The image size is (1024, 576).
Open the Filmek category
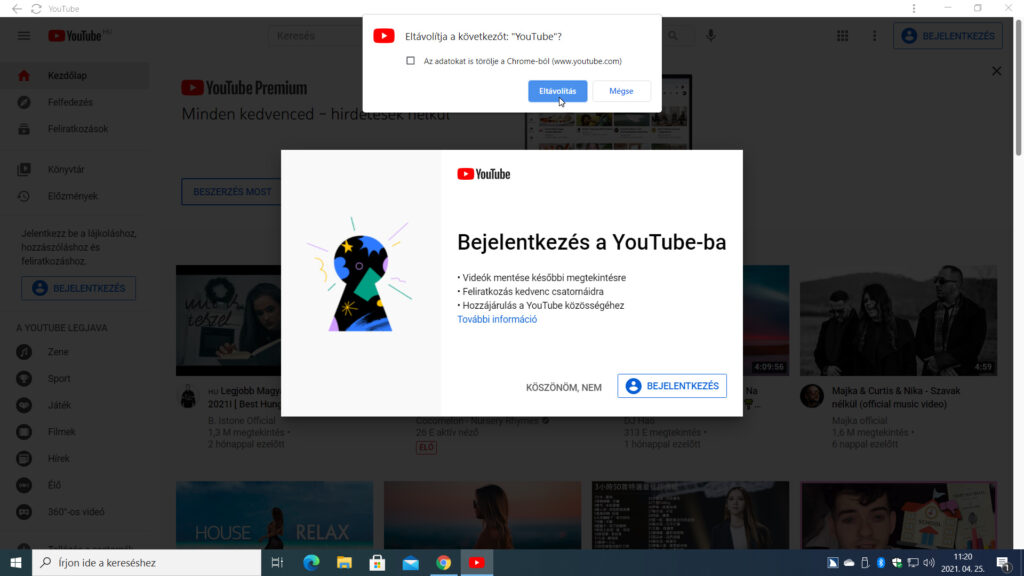coord(75,432)
